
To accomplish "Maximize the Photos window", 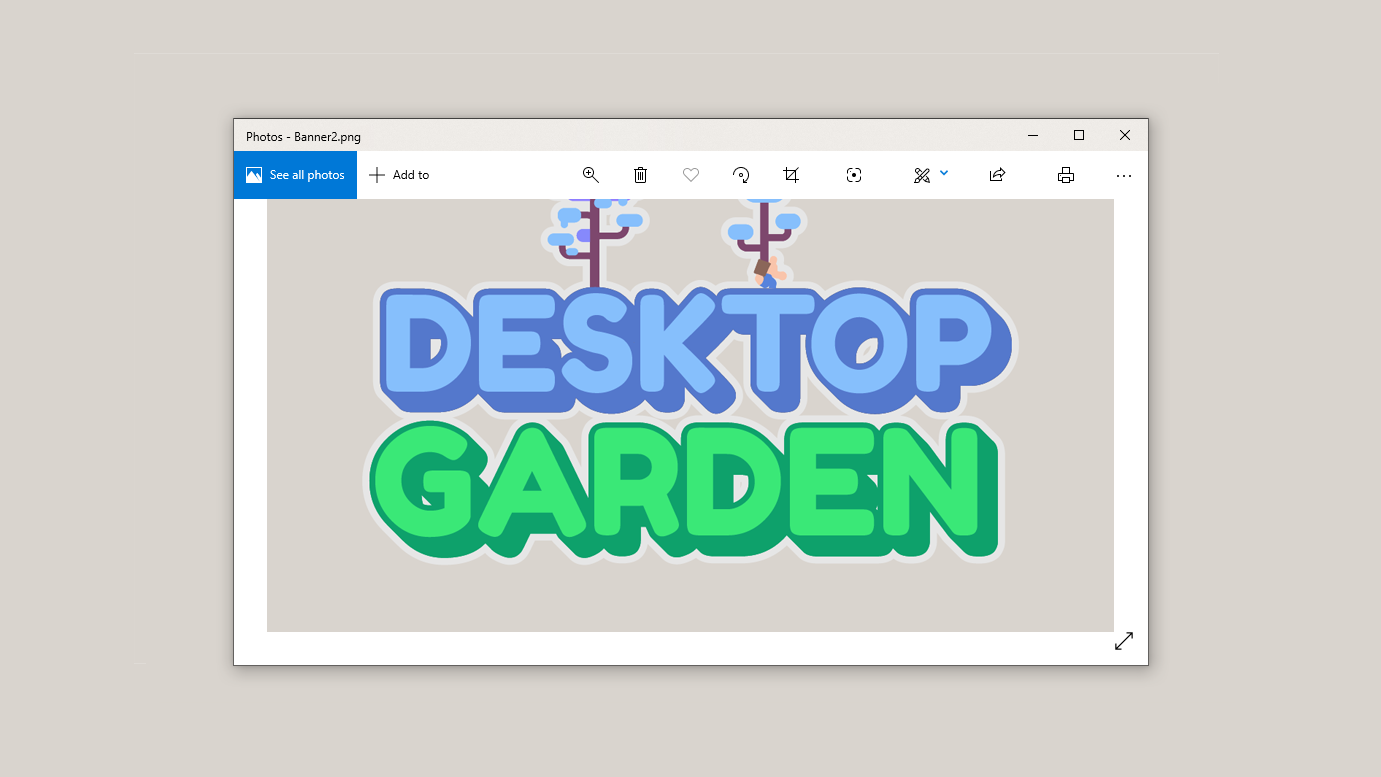I will [1079, 135].
